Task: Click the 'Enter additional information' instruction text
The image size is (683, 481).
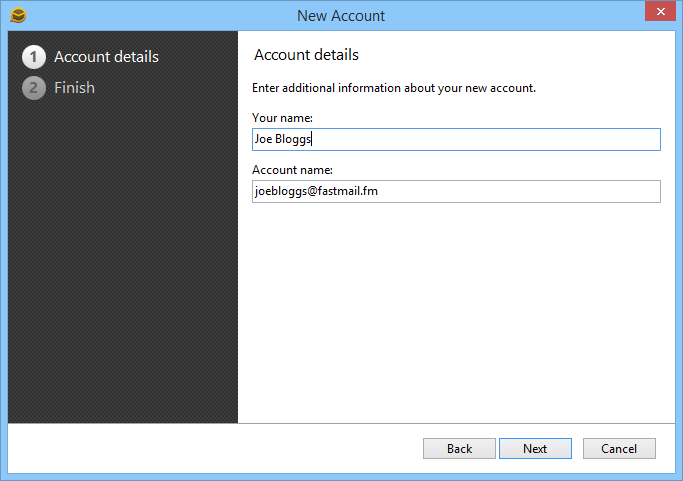Action: pyautogui.click(x=394, y=88)
